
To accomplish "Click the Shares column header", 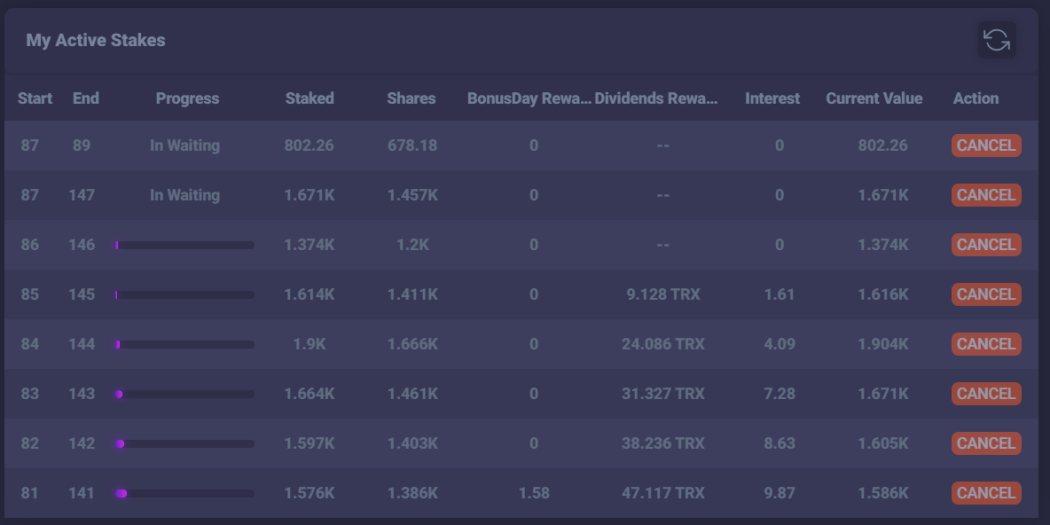I will (x=411, y=98).
